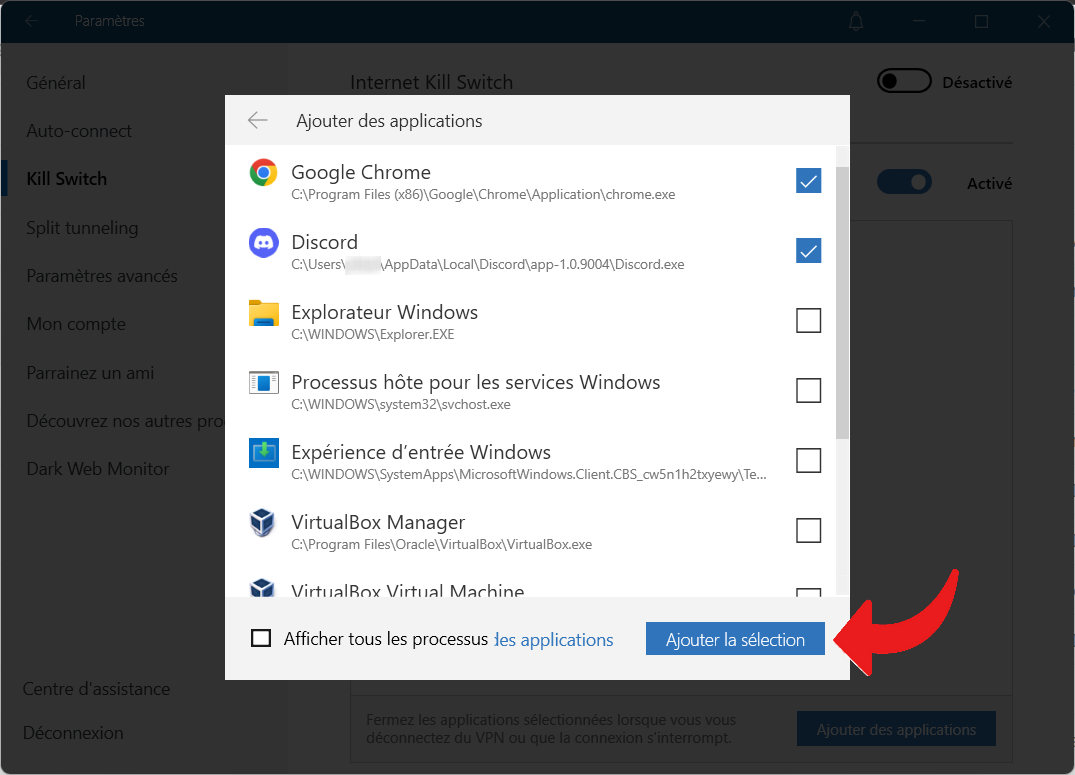Select Explorateur Windows application name
Viewport: 1075px width, 775px height.
click(385, 312)
